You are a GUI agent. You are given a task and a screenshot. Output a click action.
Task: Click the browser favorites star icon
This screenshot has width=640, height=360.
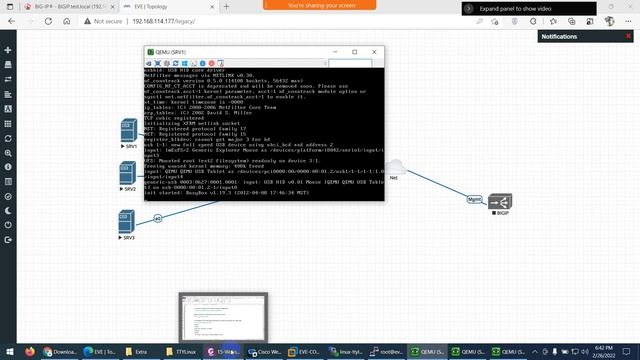pyautogui.click(x=553, y=21)
